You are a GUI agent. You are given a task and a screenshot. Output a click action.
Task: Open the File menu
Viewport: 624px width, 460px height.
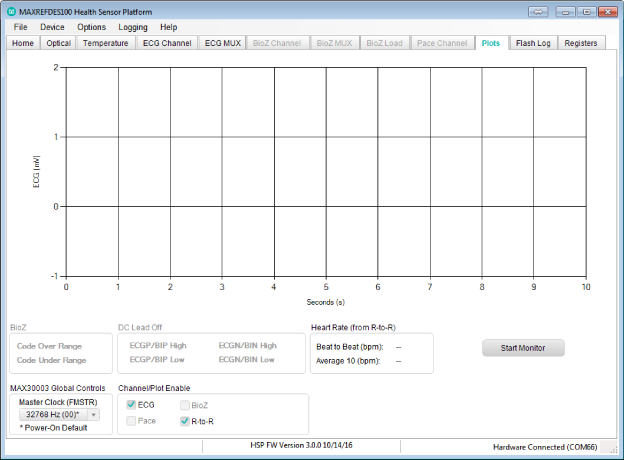tap(21, 27)
